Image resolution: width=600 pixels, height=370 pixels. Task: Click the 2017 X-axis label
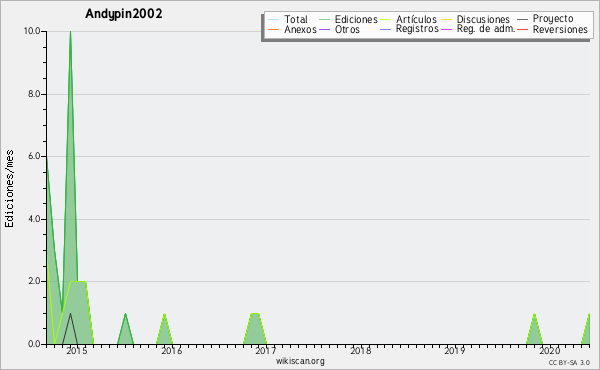[x=266, y=351]
